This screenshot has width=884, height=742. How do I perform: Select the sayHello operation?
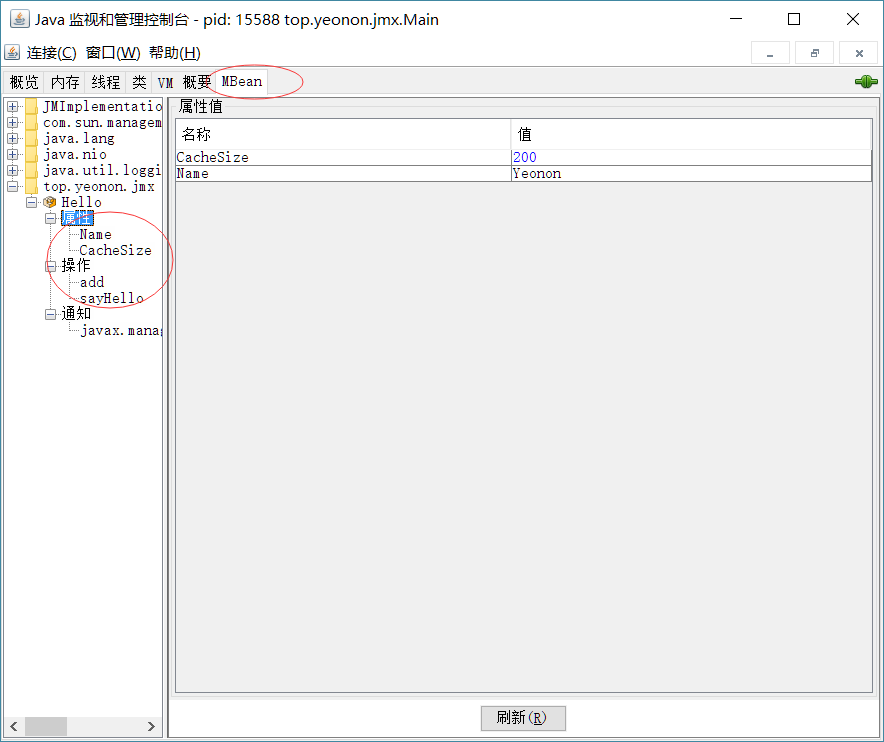112,298
